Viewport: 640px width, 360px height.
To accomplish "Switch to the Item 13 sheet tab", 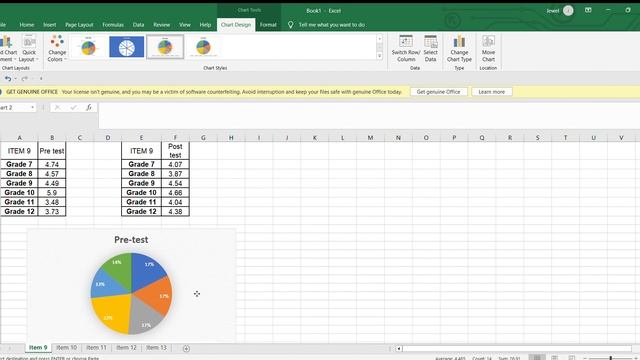I will coord(156,348).
